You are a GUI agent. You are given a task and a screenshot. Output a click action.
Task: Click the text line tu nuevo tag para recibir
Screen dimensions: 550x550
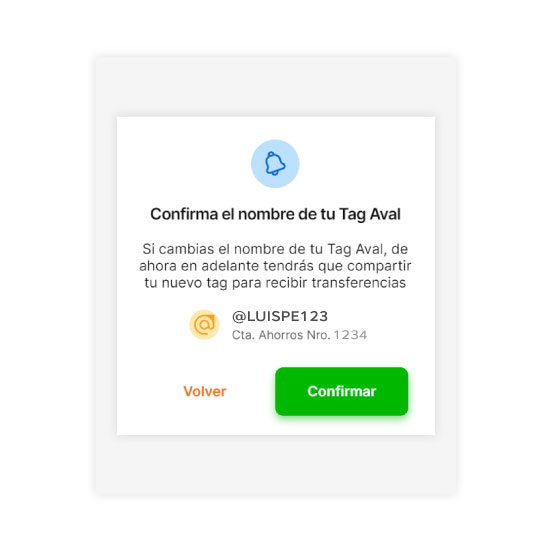275,283
